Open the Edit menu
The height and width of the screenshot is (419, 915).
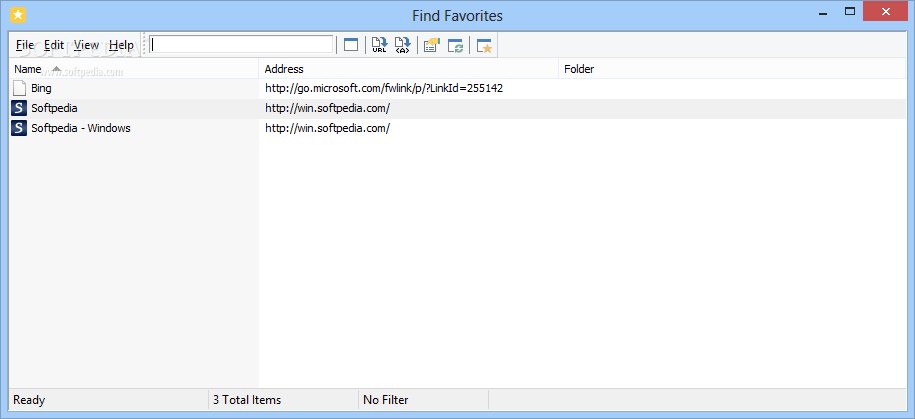click(54, 45)
